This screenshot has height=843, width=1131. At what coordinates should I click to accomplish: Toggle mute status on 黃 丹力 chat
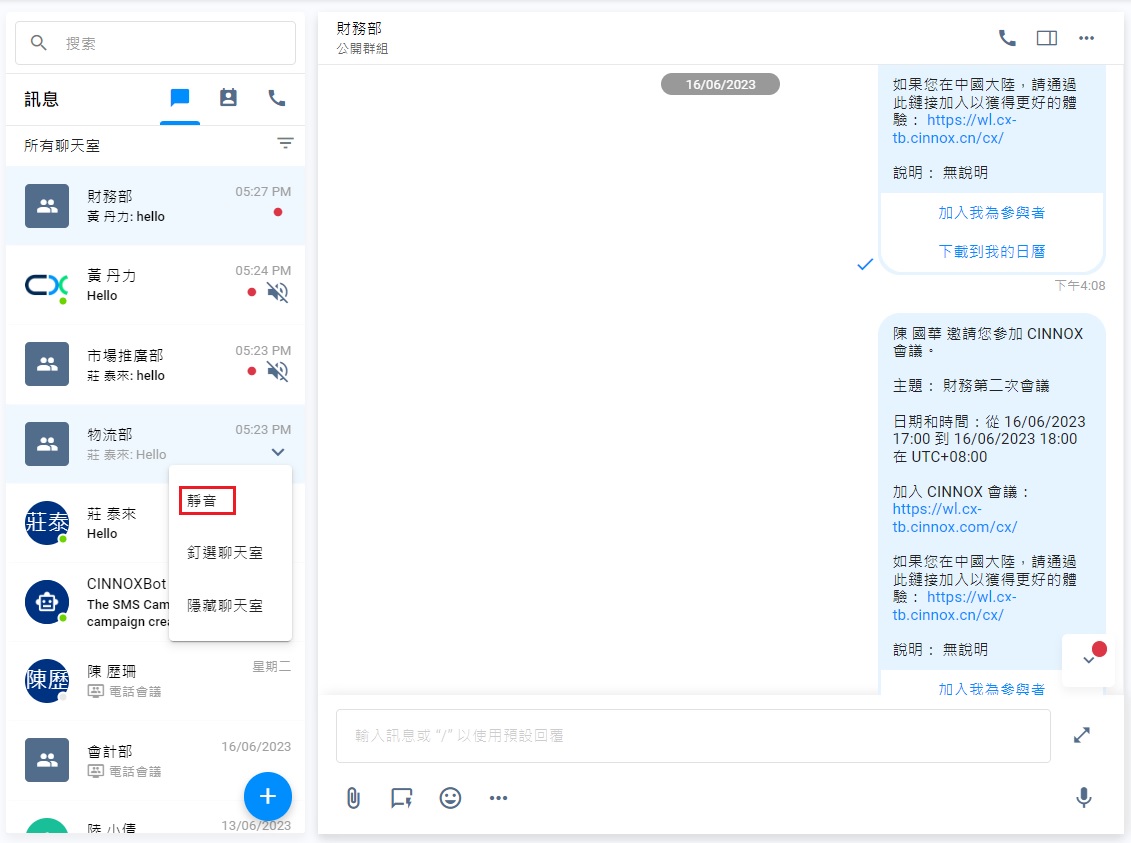click(x=275, y=291)
